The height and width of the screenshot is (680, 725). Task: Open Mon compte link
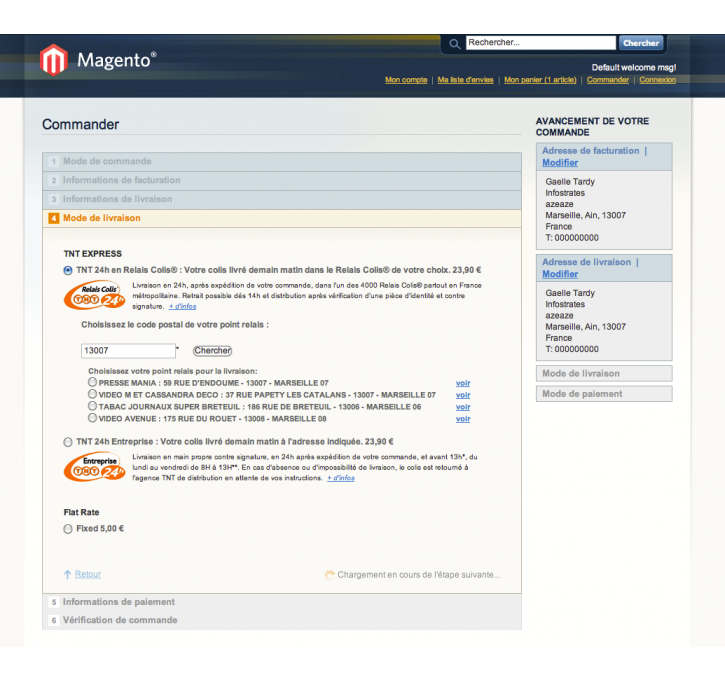coord(406,80)
